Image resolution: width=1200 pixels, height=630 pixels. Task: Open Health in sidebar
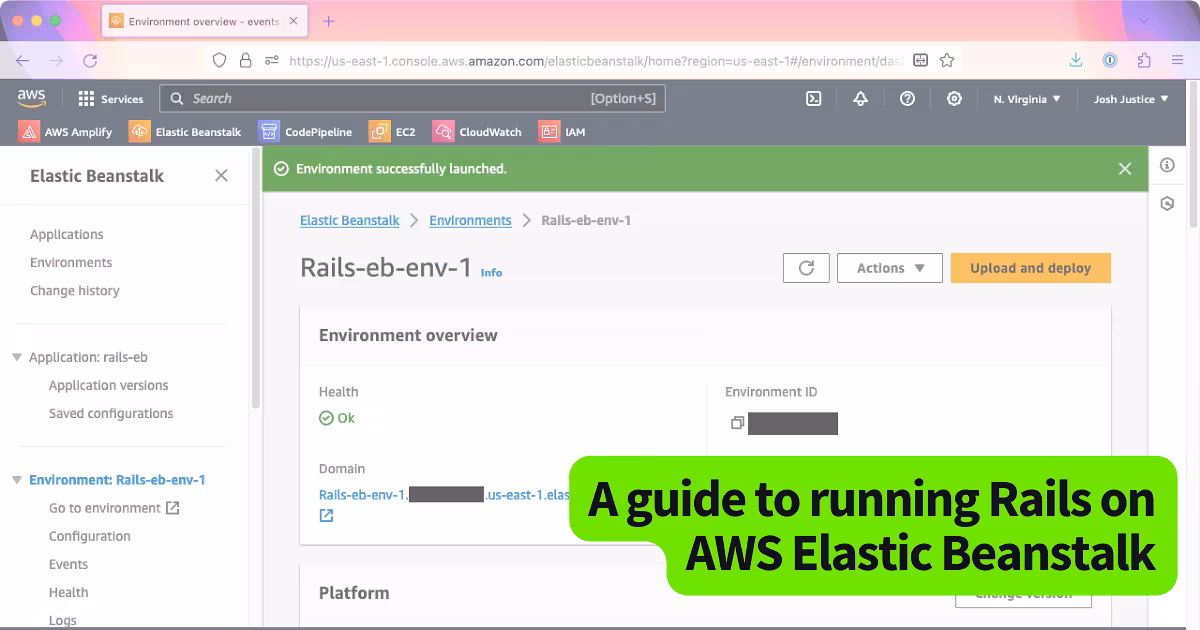[x=69, y=592]
